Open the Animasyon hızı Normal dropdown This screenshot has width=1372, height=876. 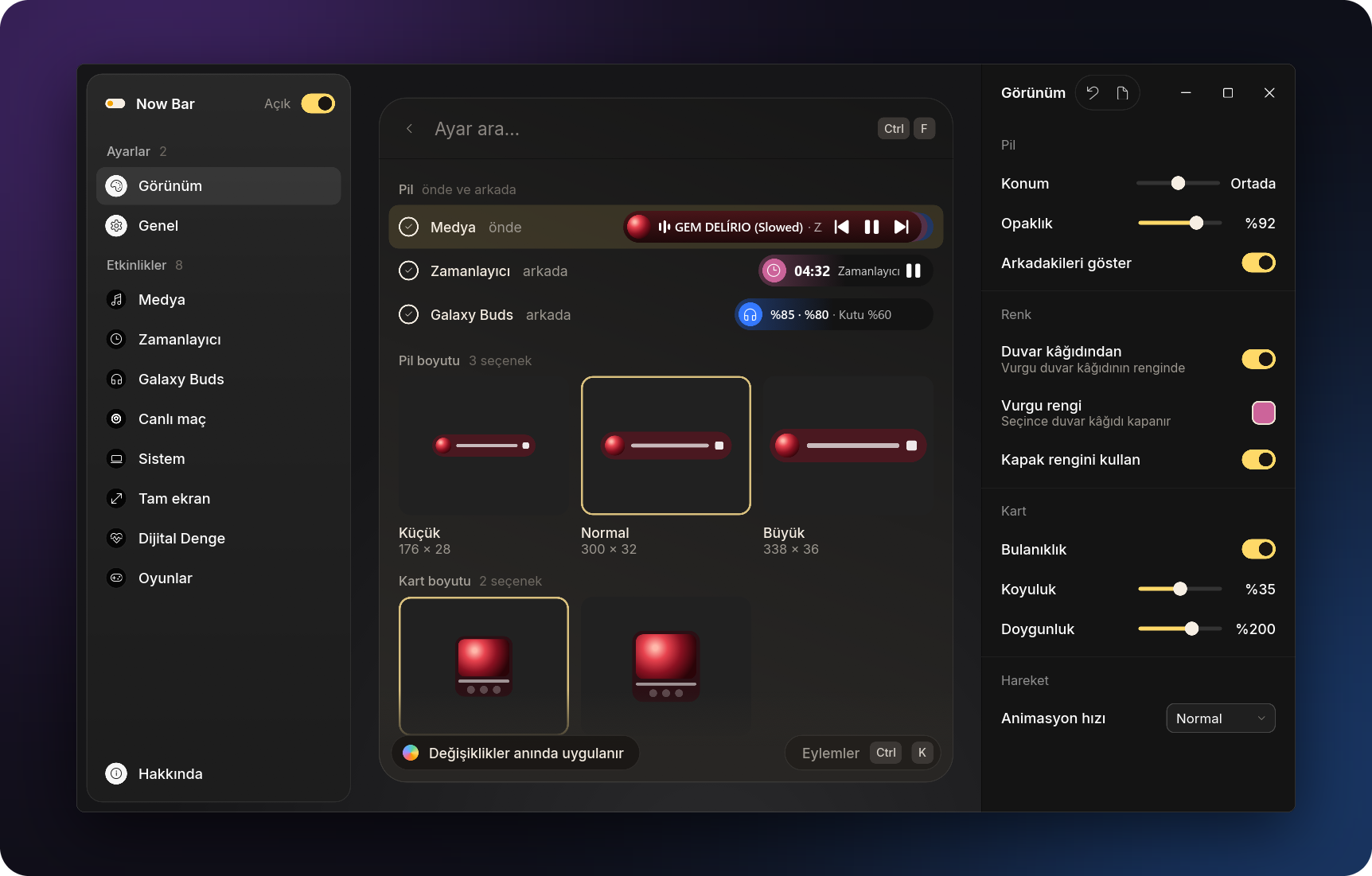(1221, 718)
